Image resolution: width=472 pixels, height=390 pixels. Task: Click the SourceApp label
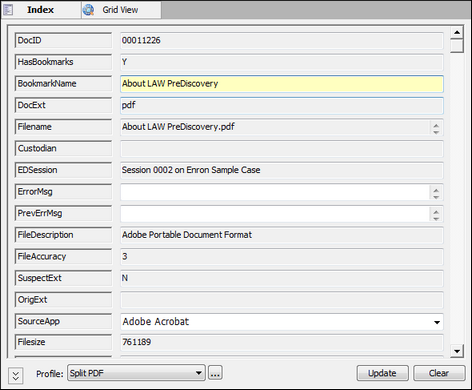coord(63,322)
